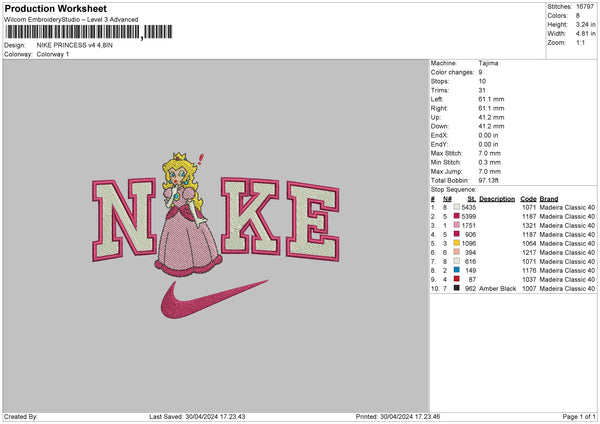The height and width of the screenshot is (424, 600).
Task: Select the blue swatch in stop row 8
Action: (x=457, y=270)
